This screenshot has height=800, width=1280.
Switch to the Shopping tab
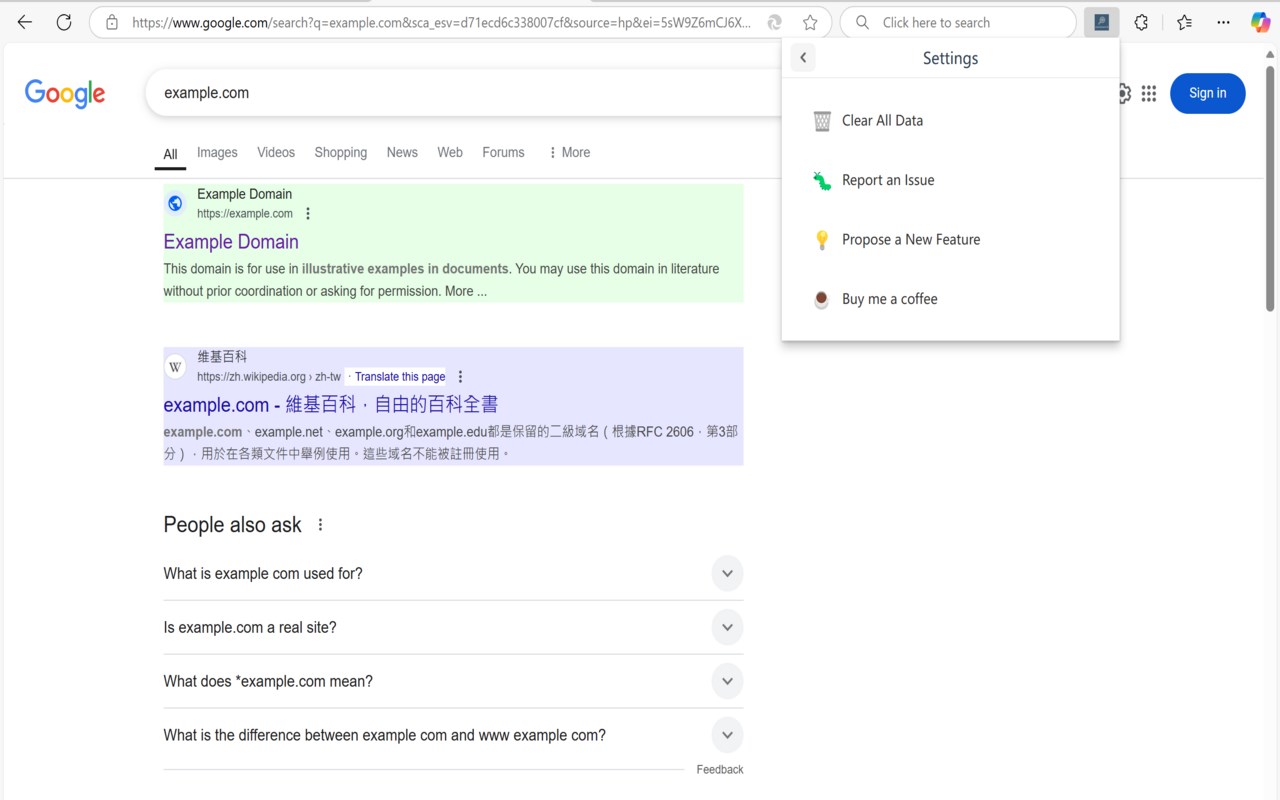click(x=341, y=152)
